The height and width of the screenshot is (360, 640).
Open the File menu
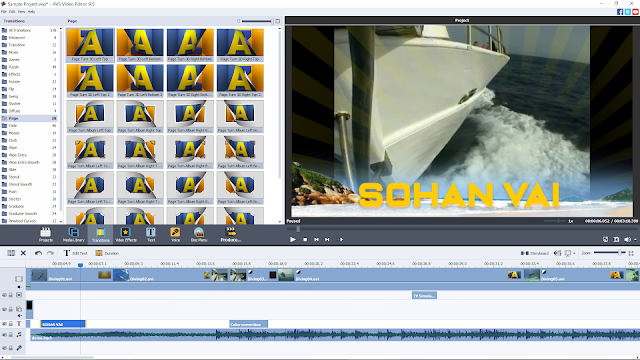pyautogui.click(x=4, y=12)
